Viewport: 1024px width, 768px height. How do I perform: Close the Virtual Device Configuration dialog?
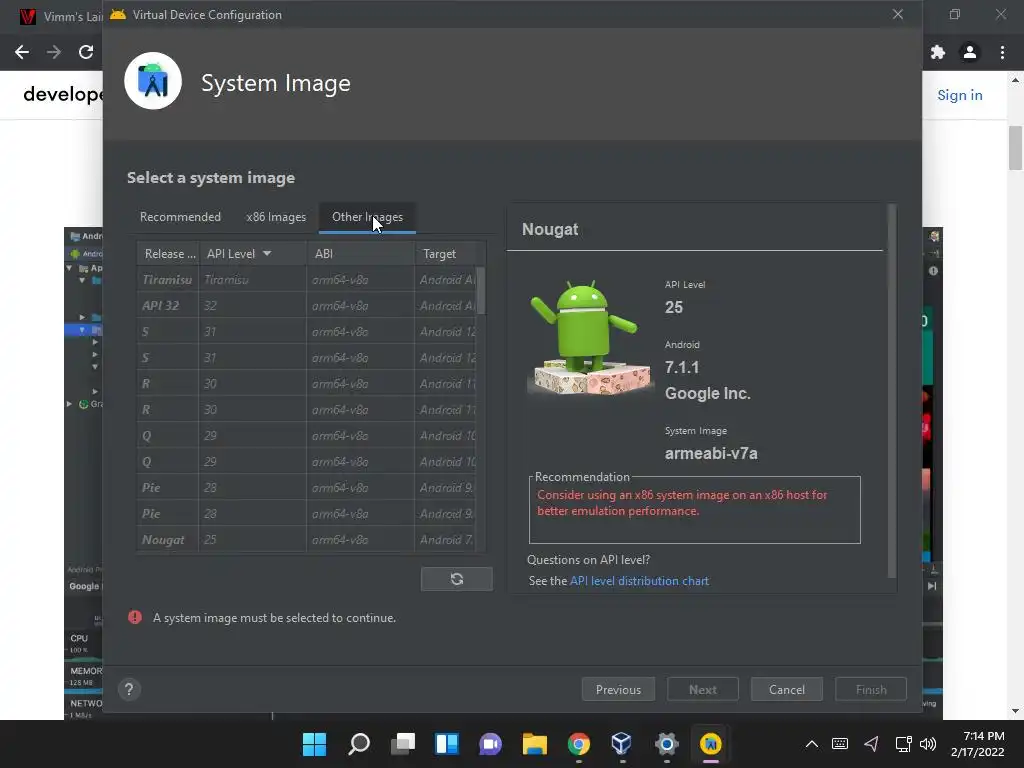pyautogui.click(x=898, y=14)
